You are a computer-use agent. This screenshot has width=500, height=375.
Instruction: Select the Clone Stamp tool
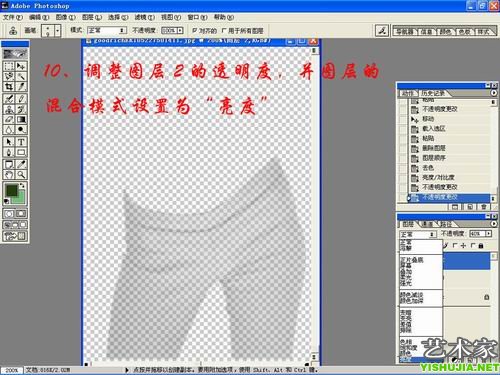(x=9, y=109)
